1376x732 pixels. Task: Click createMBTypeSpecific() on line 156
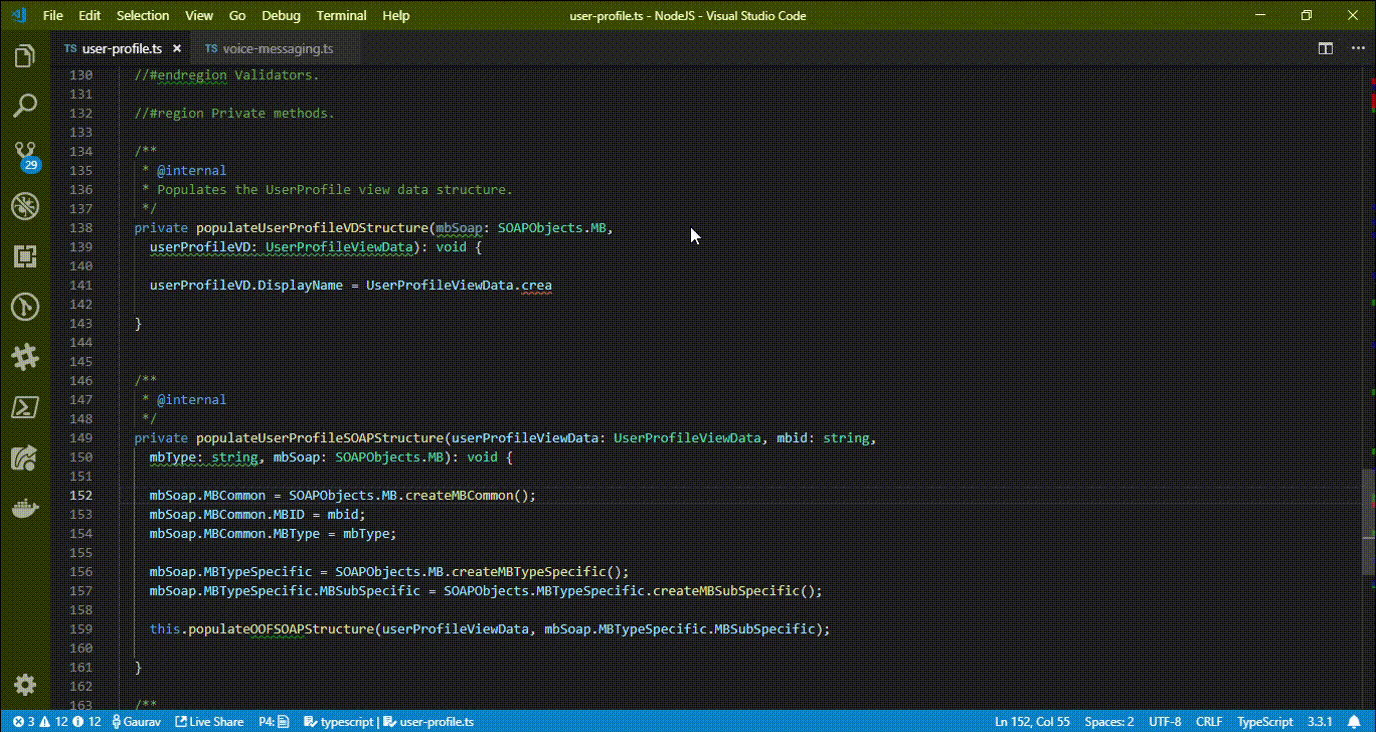tap(540, 572)
